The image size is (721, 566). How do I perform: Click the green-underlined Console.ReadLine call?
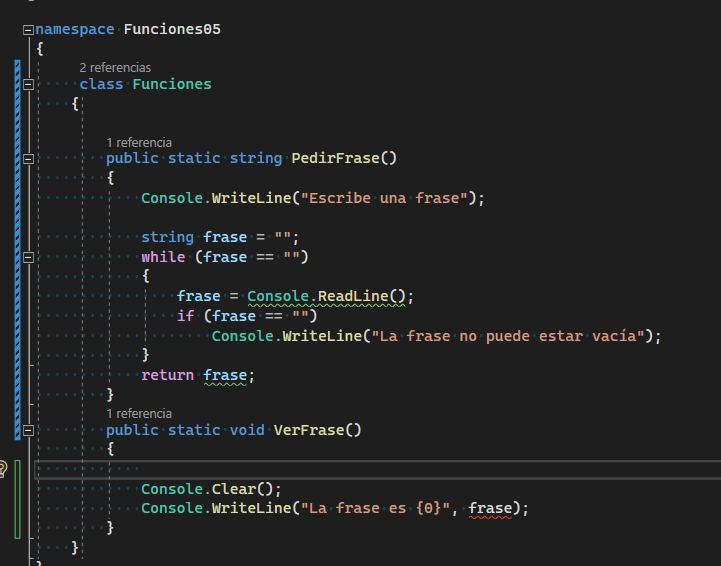click(x=326, y=297)
